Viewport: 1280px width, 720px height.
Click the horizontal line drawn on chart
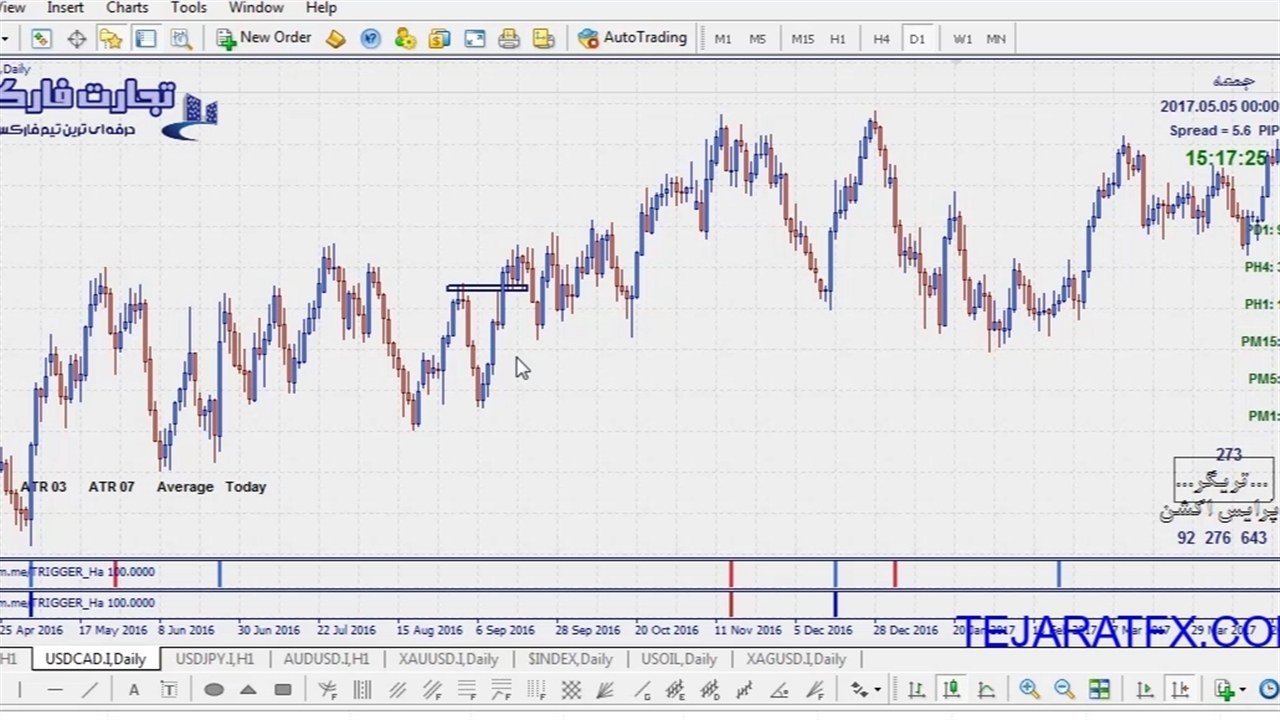click(487, 288)
